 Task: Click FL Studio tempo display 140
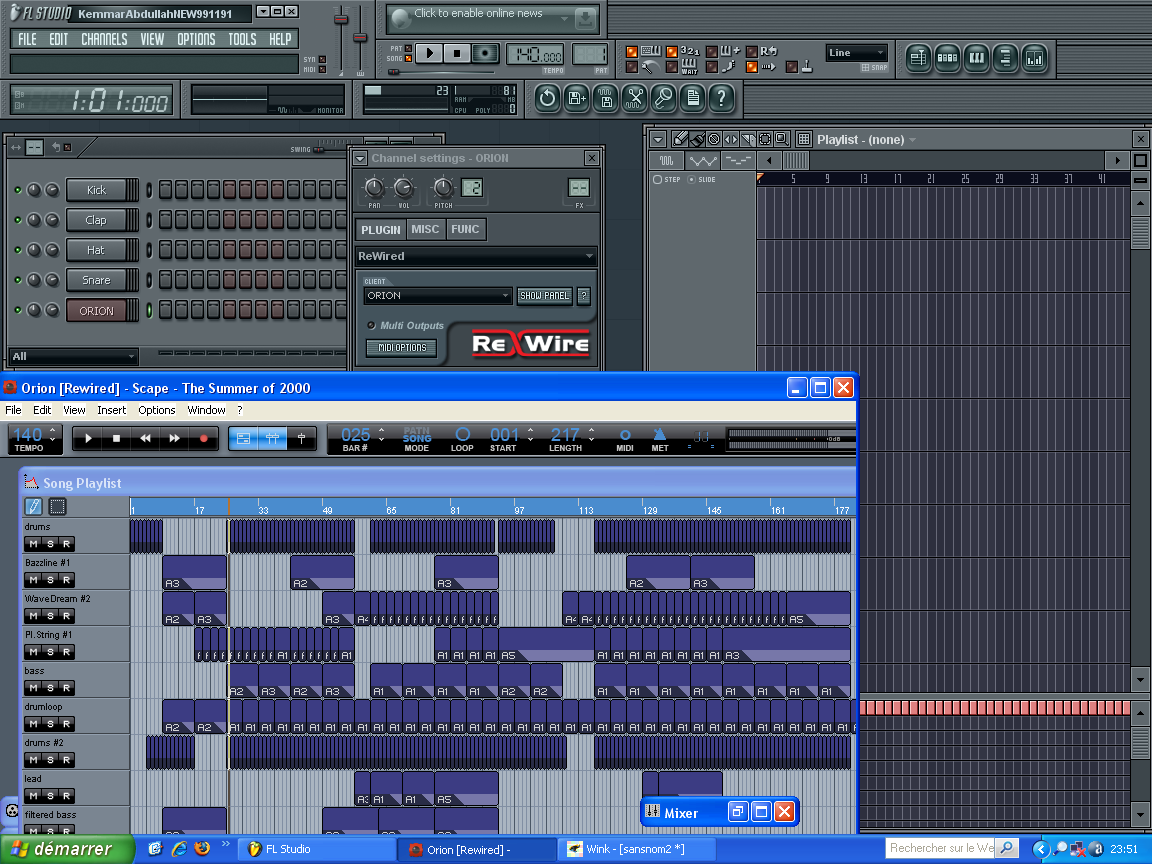pyautogui.click(x=535, y=54)
